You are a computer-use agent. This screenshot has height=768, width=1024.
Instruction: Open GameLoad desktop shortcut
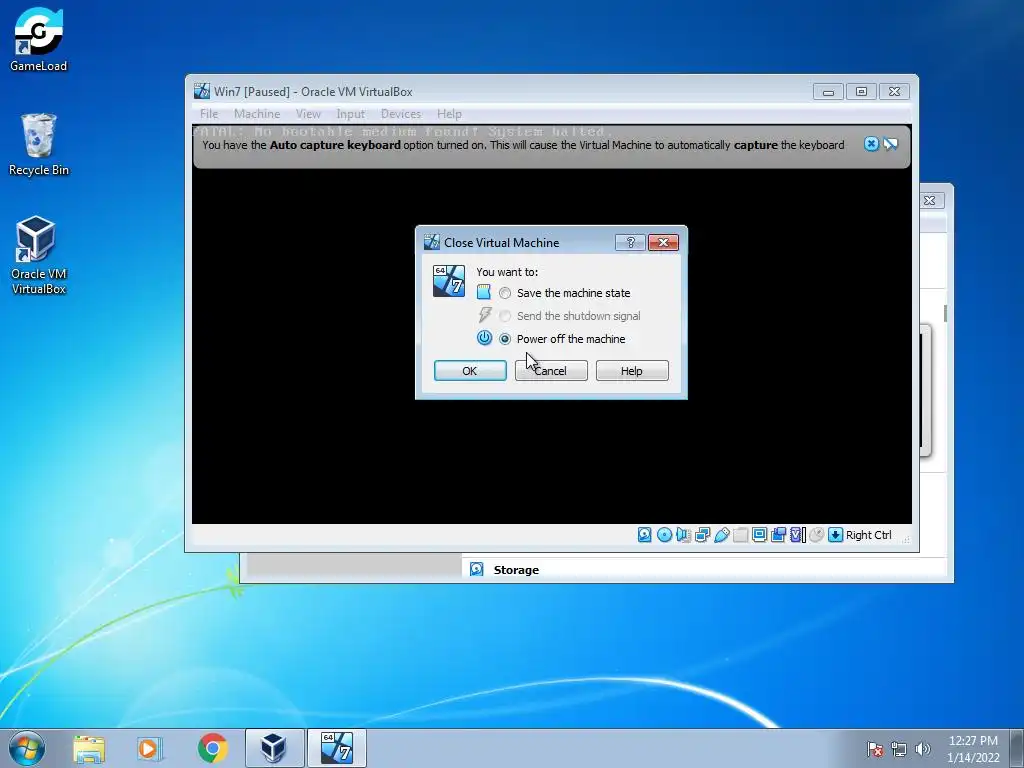coord(39,39)
